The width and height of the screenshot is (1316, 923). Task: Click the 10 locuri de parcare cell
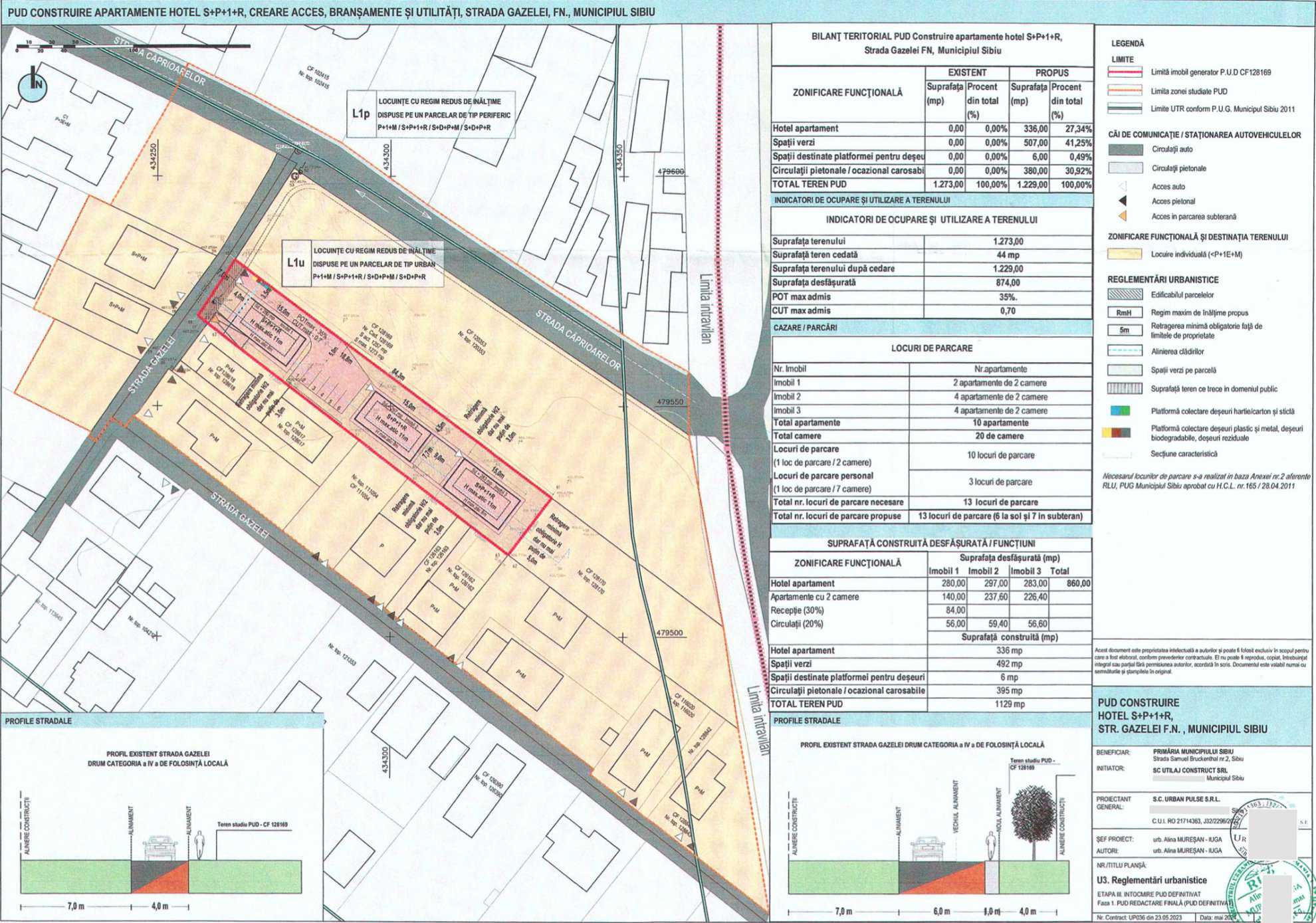1000,456
